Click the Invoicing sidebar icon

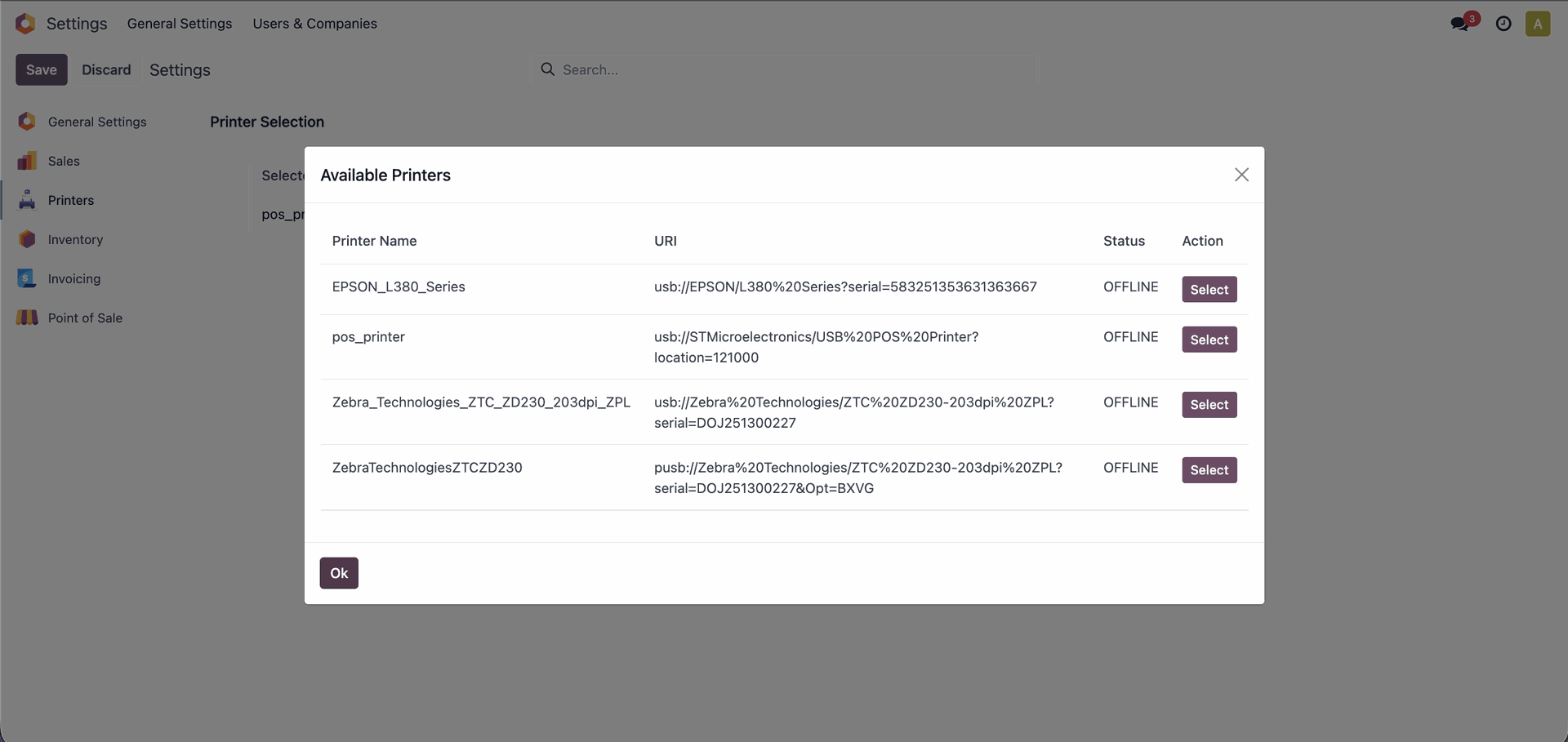pos(27,278)
